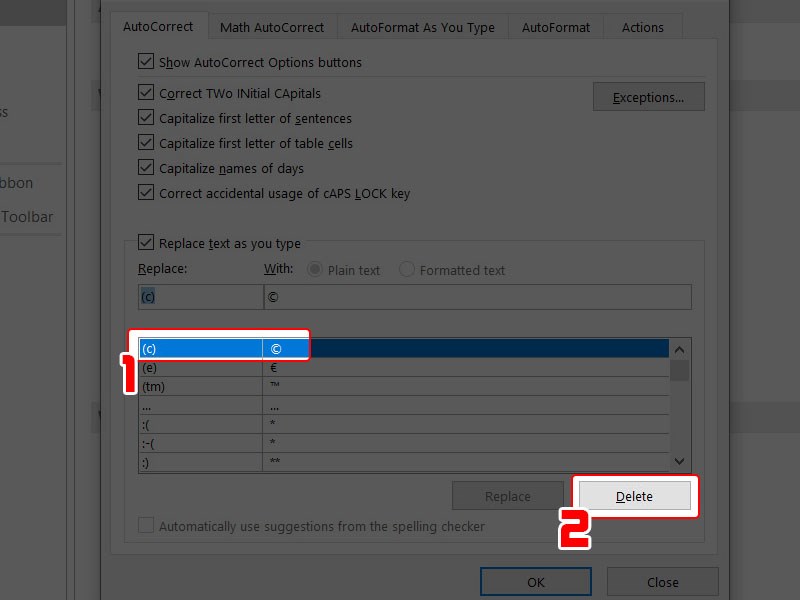Toggle Show AutoCorrect Options buttons checkbox

[x=146, y=62]
